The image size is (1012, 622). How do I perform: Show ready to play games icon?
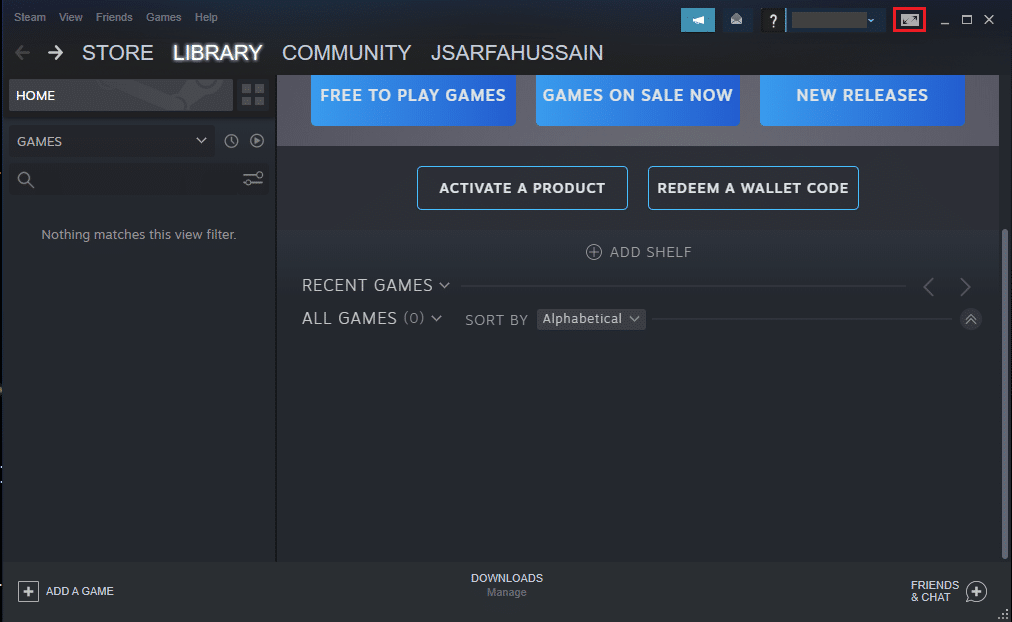[x=257, y=141]
